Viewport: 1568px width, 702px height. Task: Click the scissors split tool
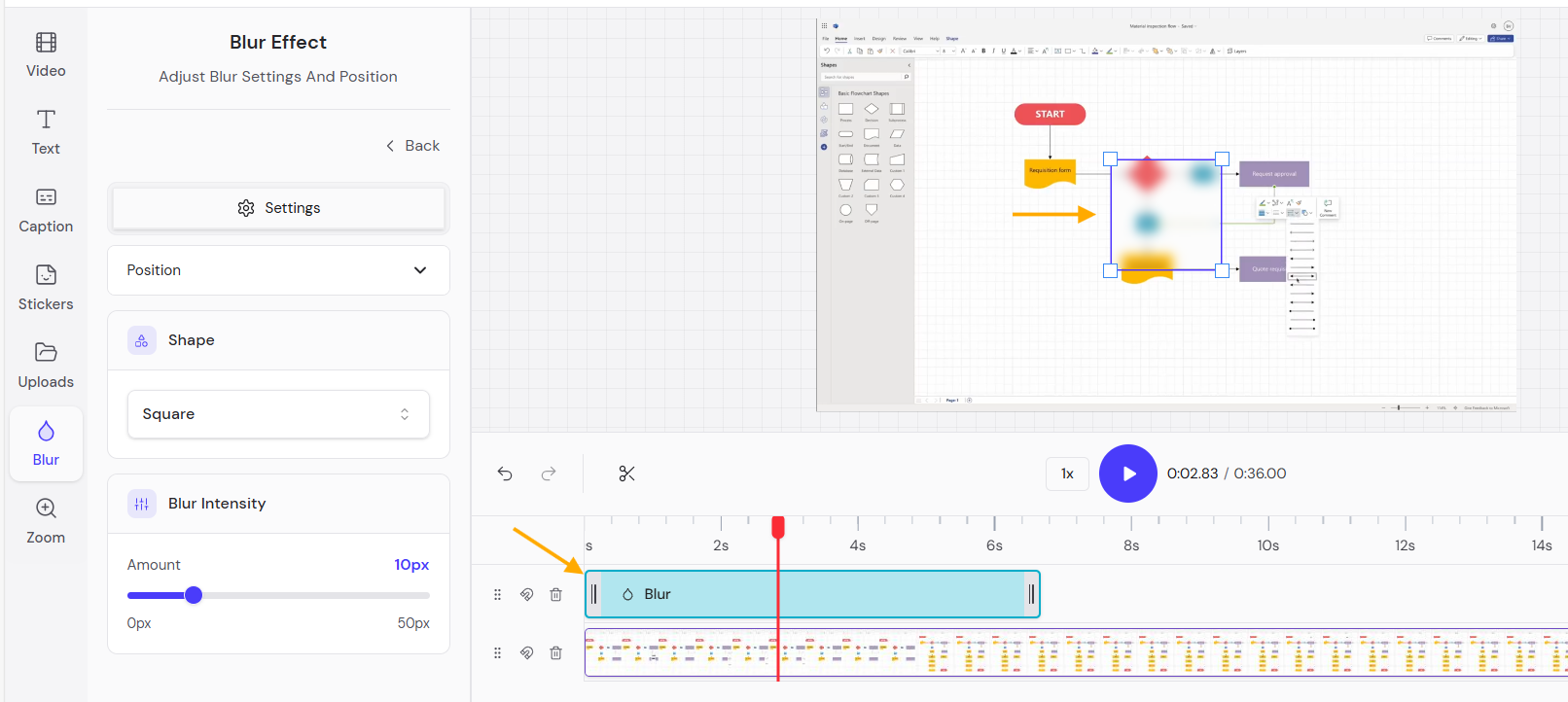point(626,474)
